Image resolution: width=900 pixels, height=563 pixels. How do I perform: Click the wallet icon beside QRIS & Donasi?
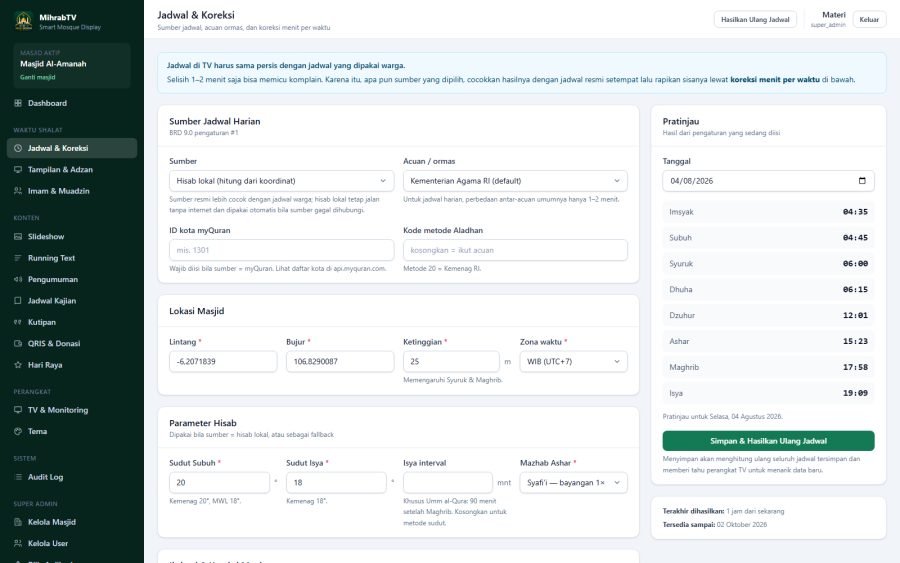click(x=18, y=344)
